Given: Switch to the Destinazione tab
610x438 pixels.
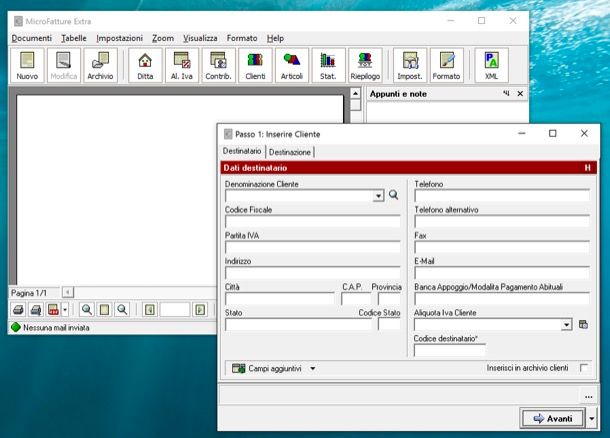Looking at the screenshot, I should click(290, 152).
